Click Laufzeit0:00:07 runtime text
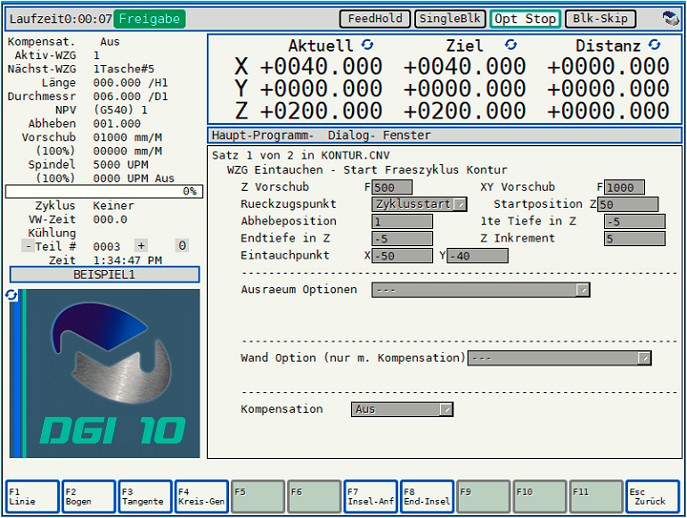 [60, 19]
